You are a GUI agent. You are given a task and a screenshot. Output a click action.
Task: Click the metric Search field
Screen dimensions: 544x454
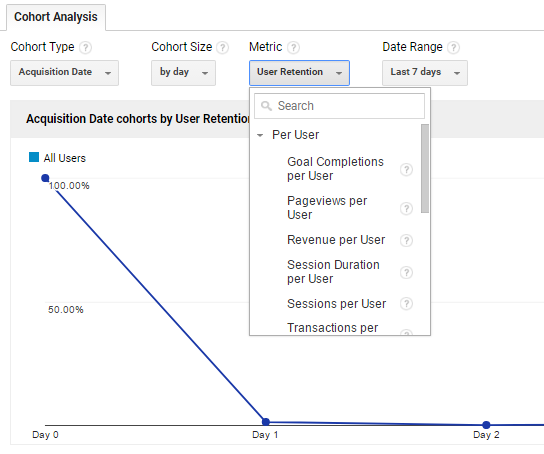click(339, 106)
